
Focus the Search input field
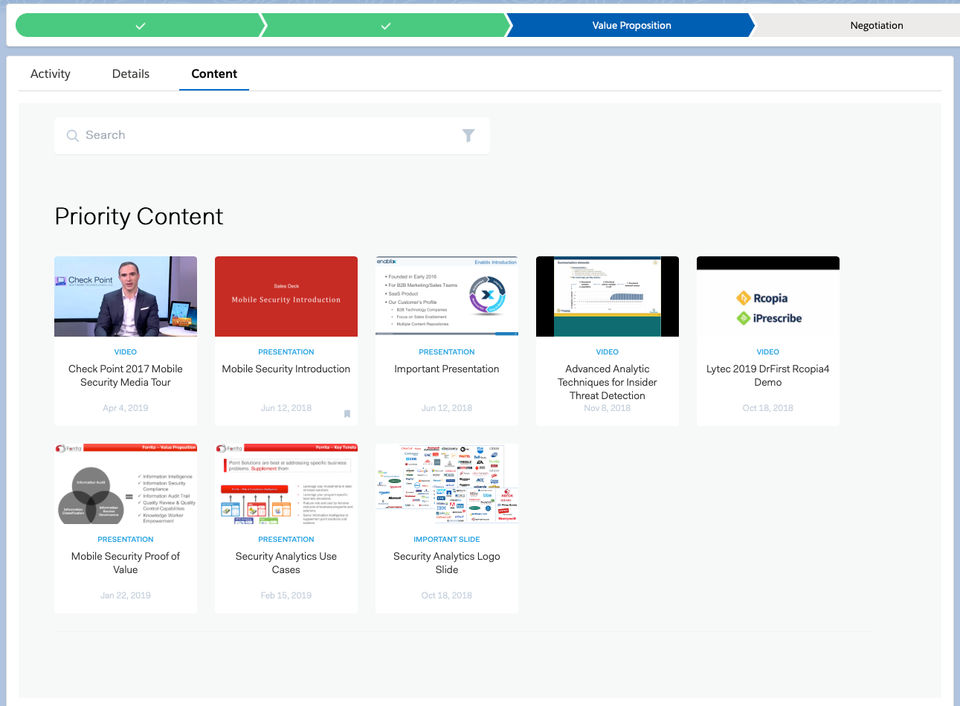click(272, 135)
